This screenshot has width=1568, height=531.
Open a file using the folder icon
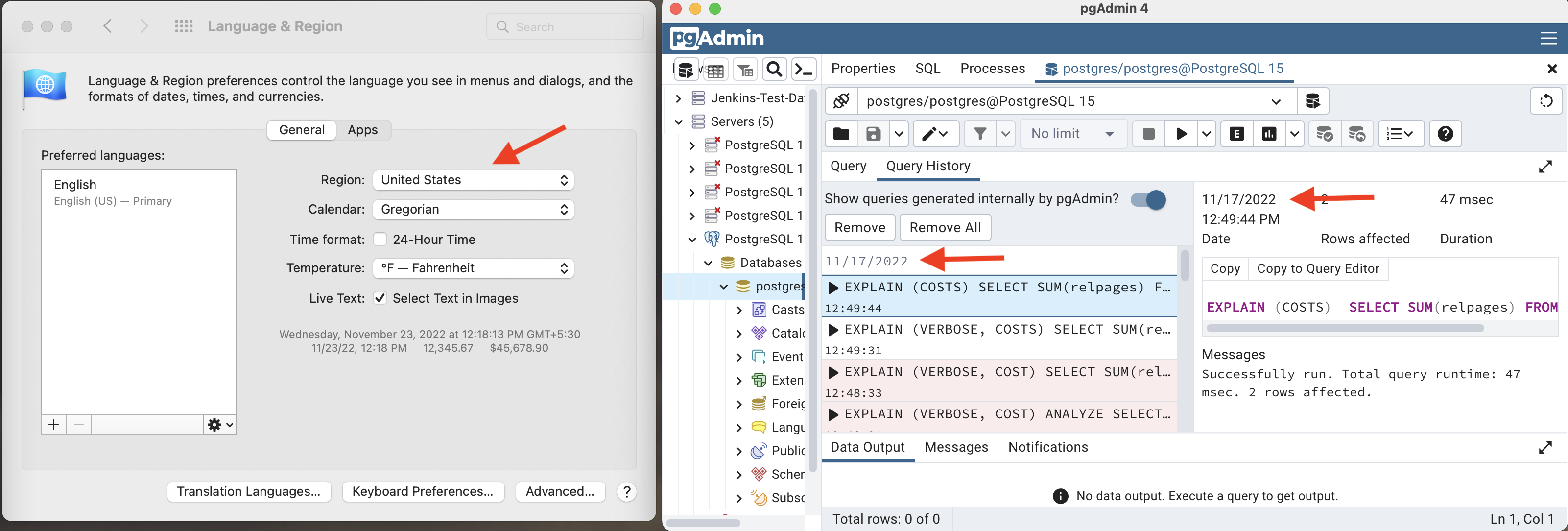pyautogui.click(x=841, y=134)
